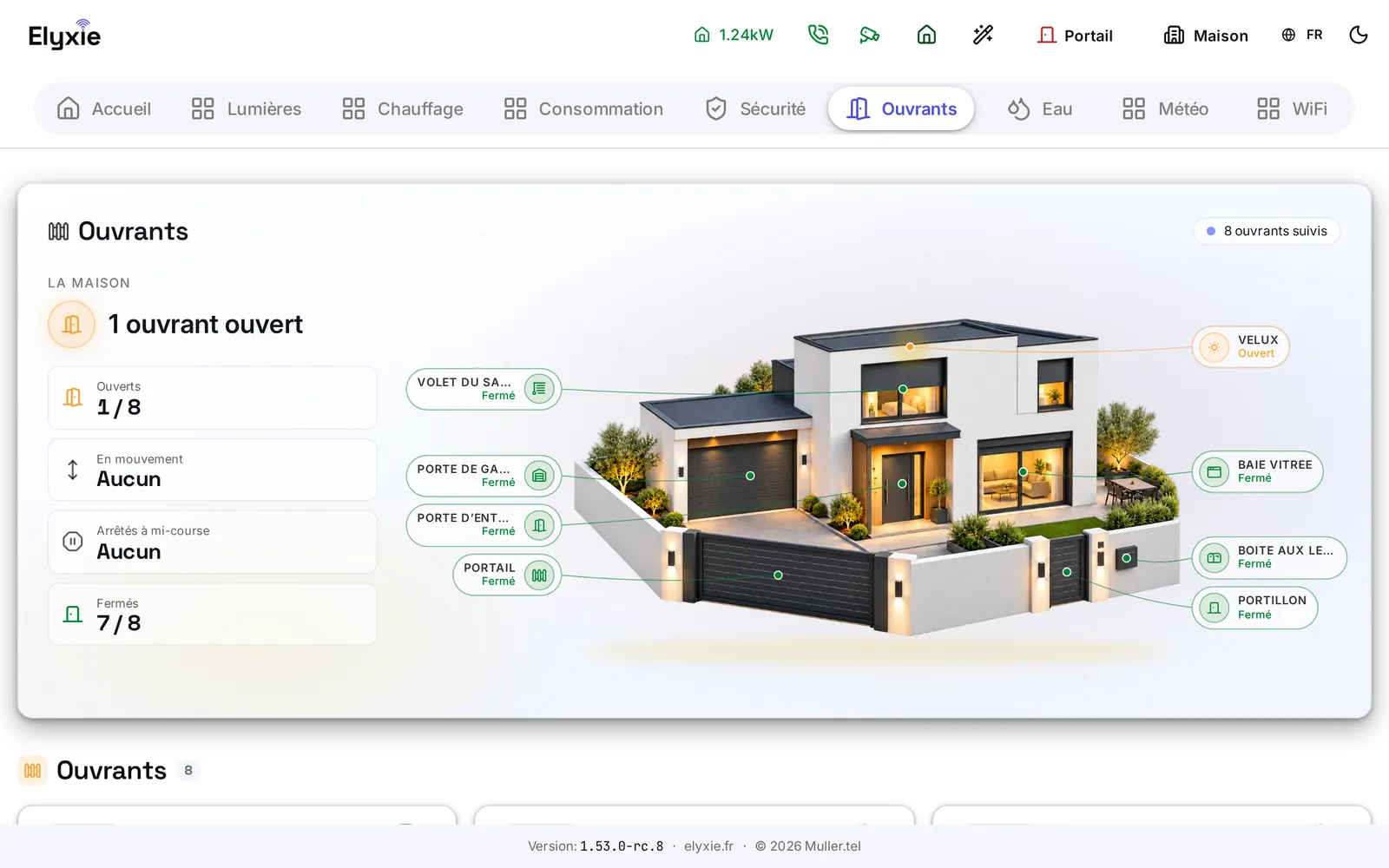Click the Elyxie logo
The width and height of the screenshot is (1389, 868).
(64, 35)
